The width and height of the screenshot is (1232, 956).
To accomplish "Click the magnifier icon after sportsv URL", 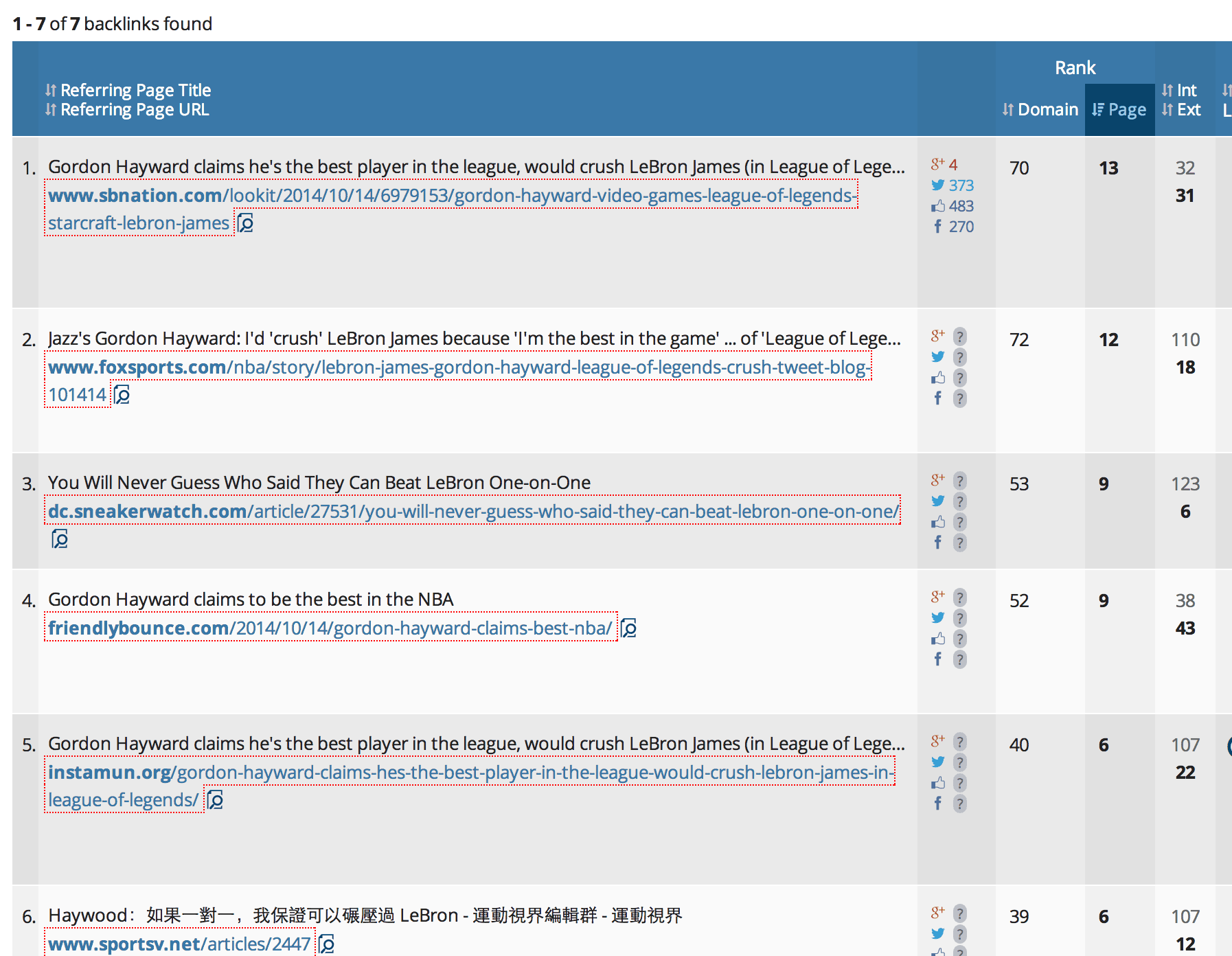I will coord(327,944).
